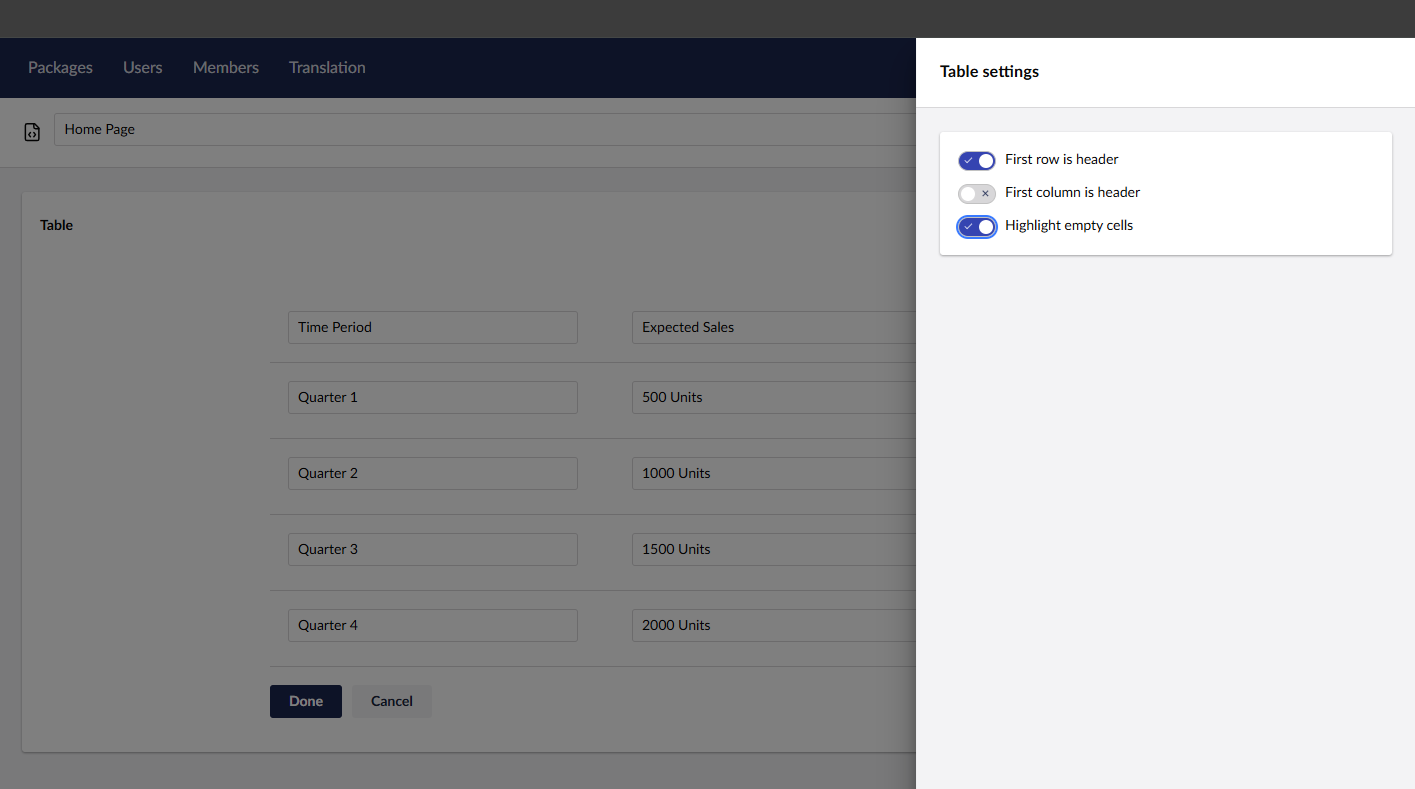This screenshot has width=1415, height=789.
Task: Select the Quarter 2 cell
Action: click(432, 473)
